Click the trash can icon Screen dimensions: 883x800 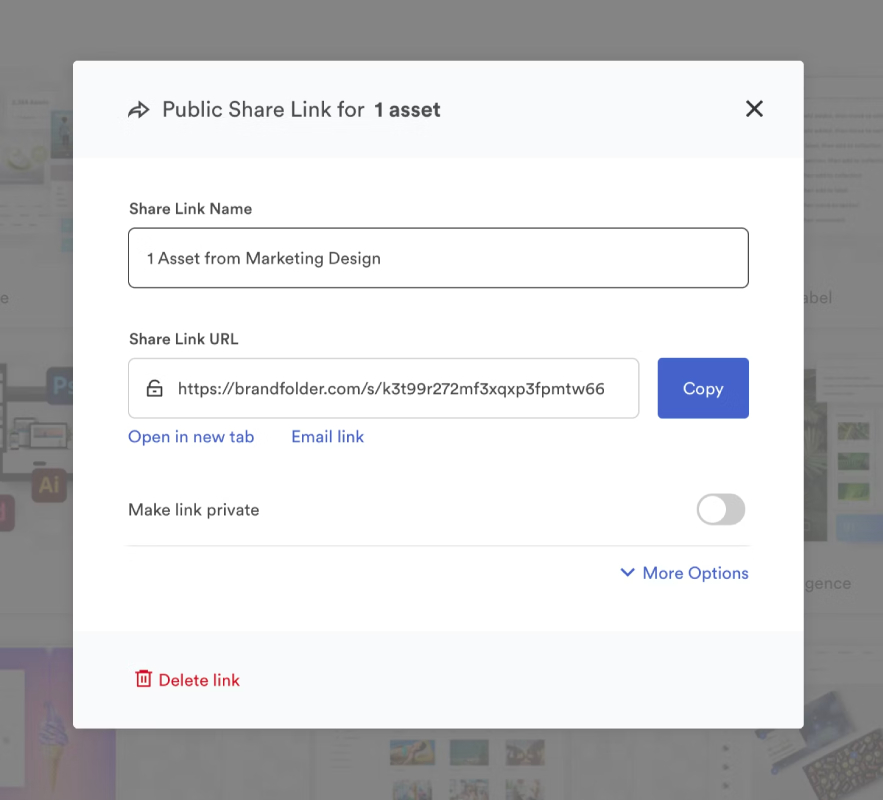click(144, 678)
